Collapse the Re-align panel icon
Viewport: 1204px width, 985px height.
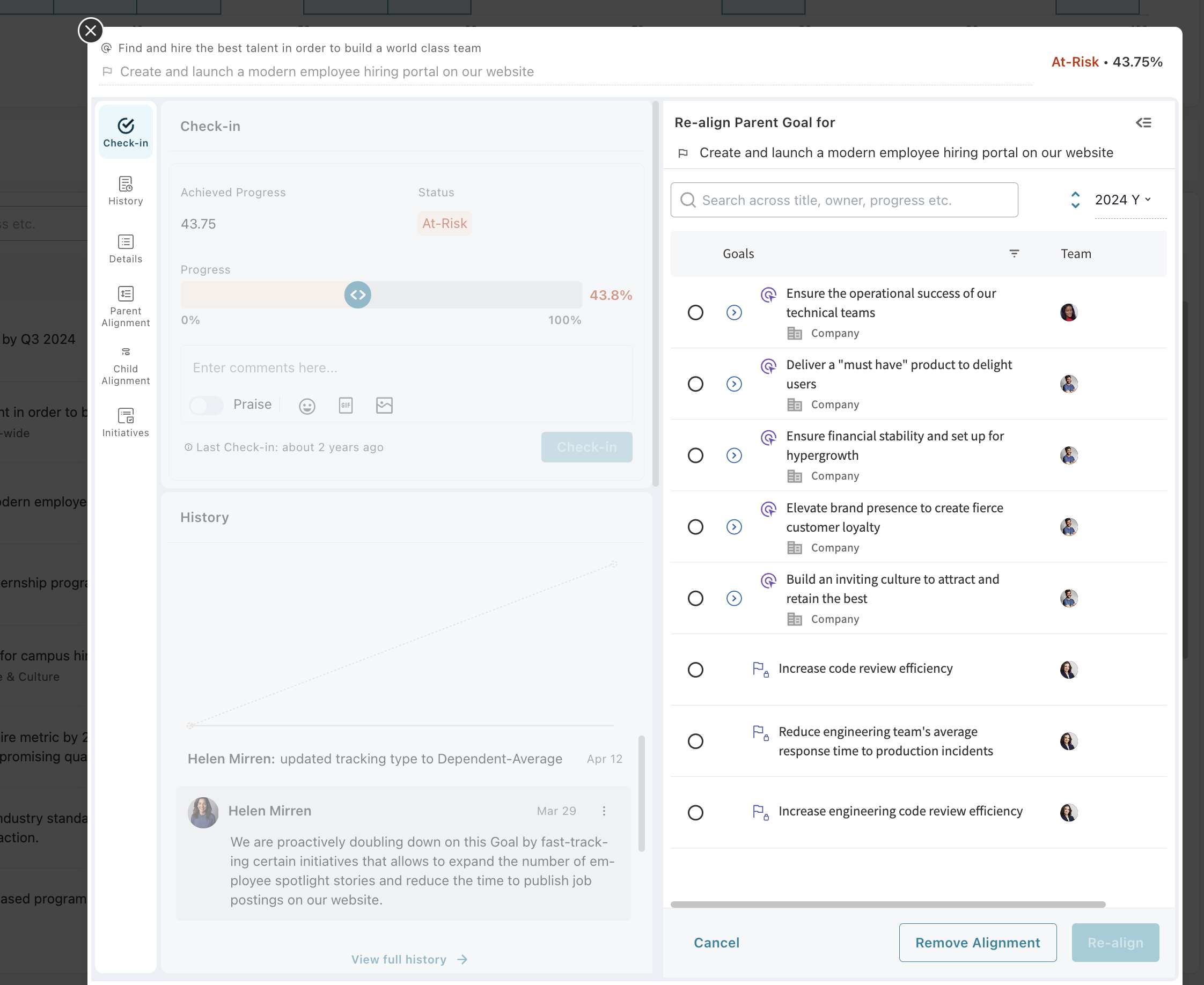click(1143, 122)
